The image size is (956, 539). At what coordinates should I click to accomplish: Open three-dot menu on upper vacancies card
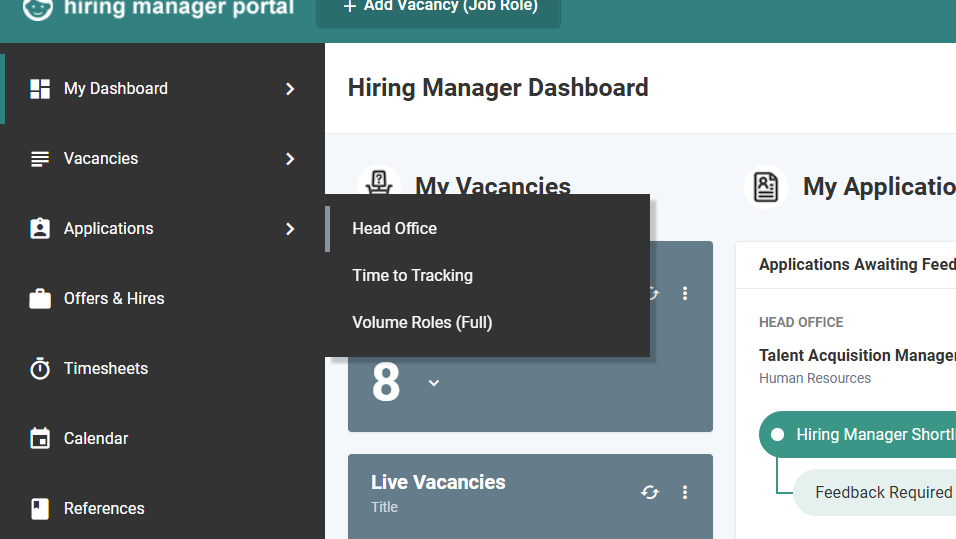685,293
